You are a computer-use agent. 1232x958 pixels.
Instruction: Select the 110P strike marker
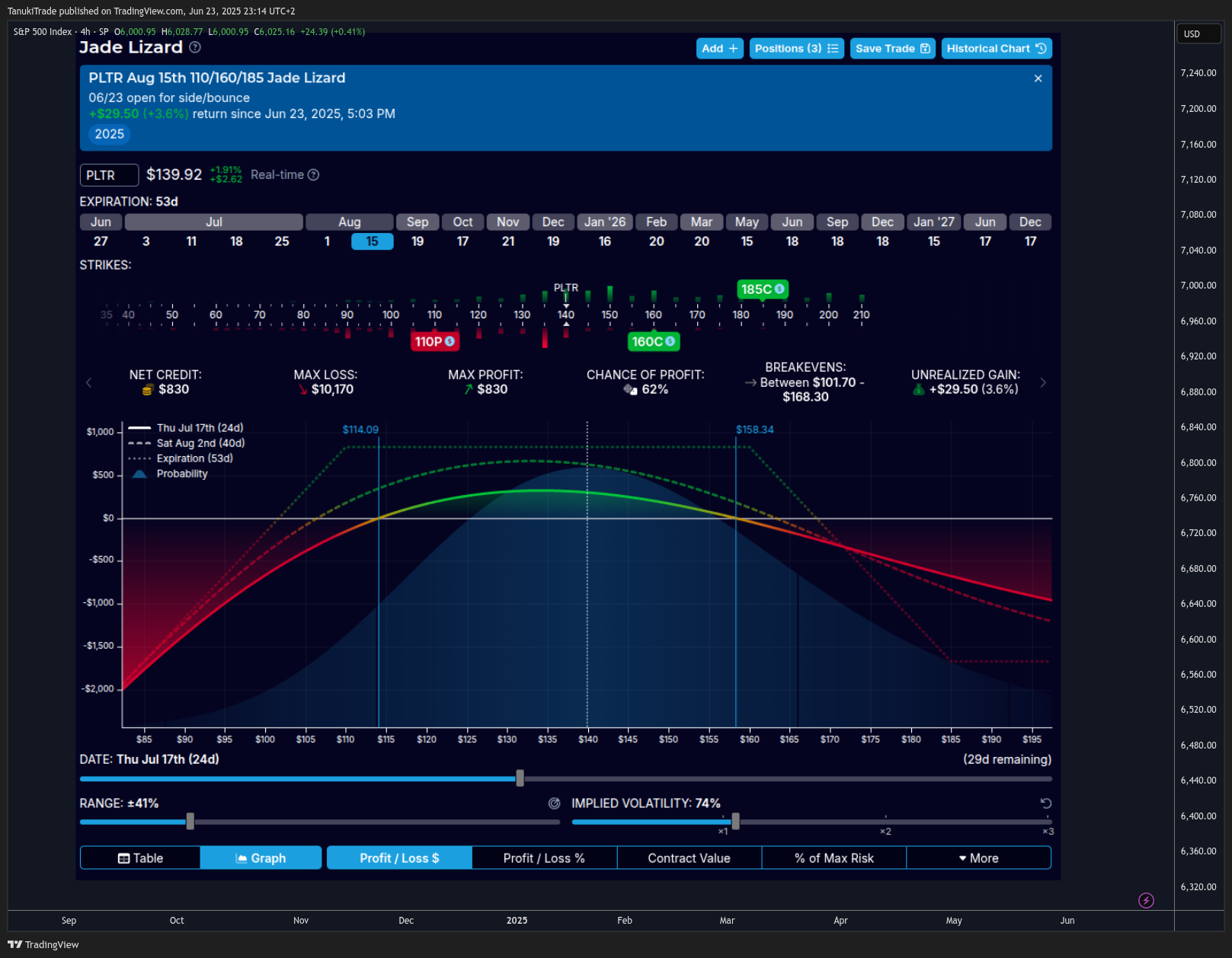(435, 342)
